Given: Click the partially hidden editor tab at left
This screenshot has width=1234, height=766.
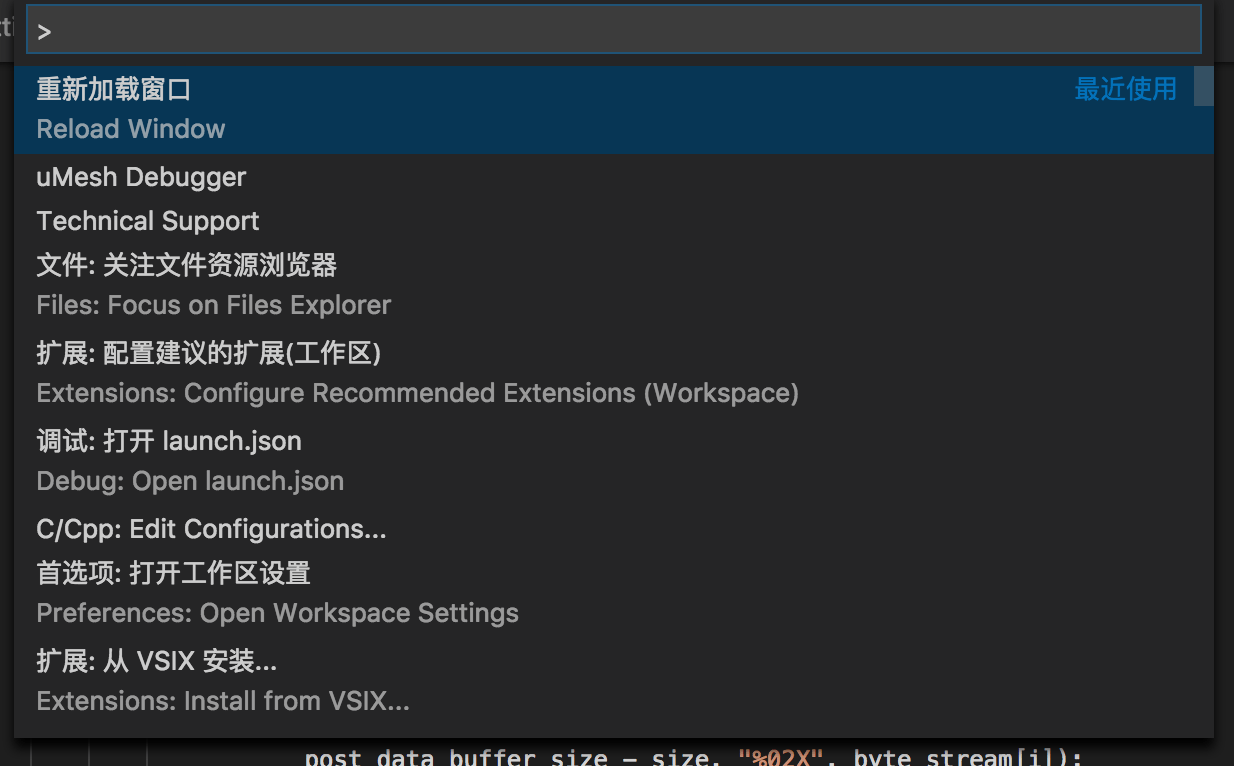Looking at the screenshot, I should [6, 27].
